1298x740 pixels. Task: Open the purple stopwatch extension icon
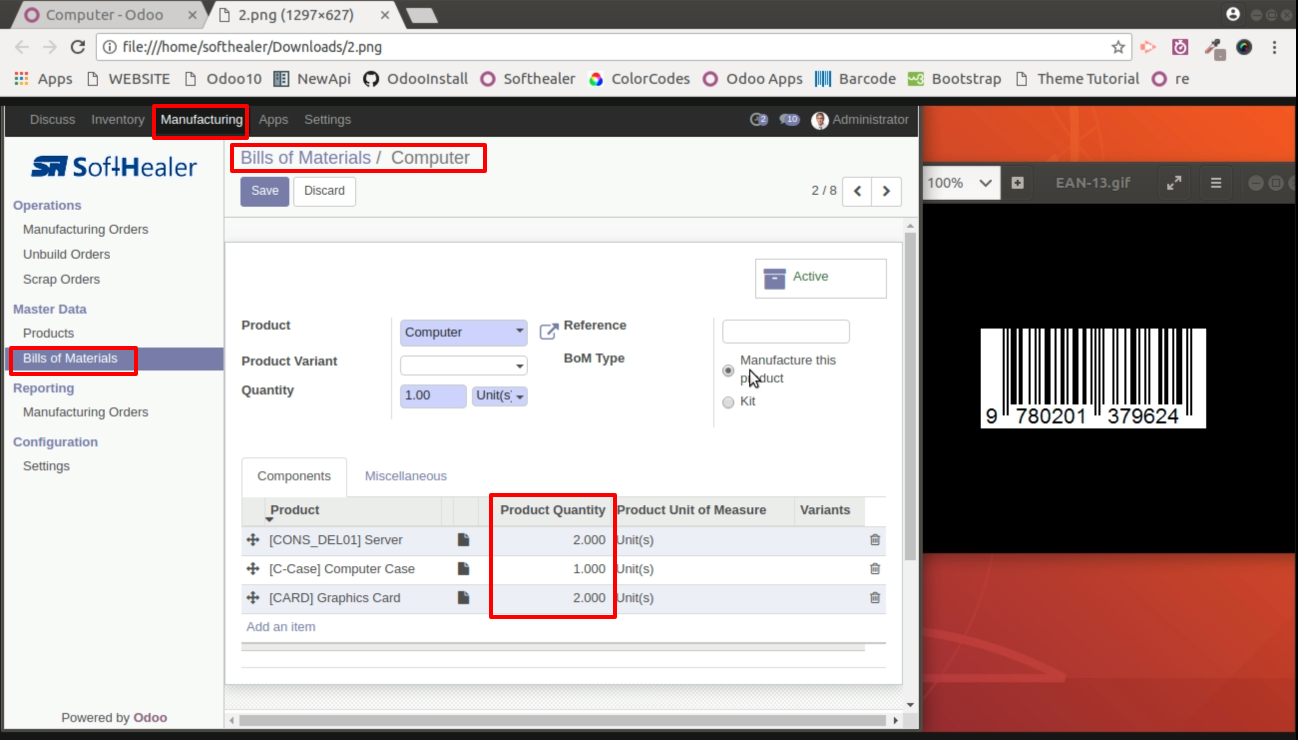1181,47
